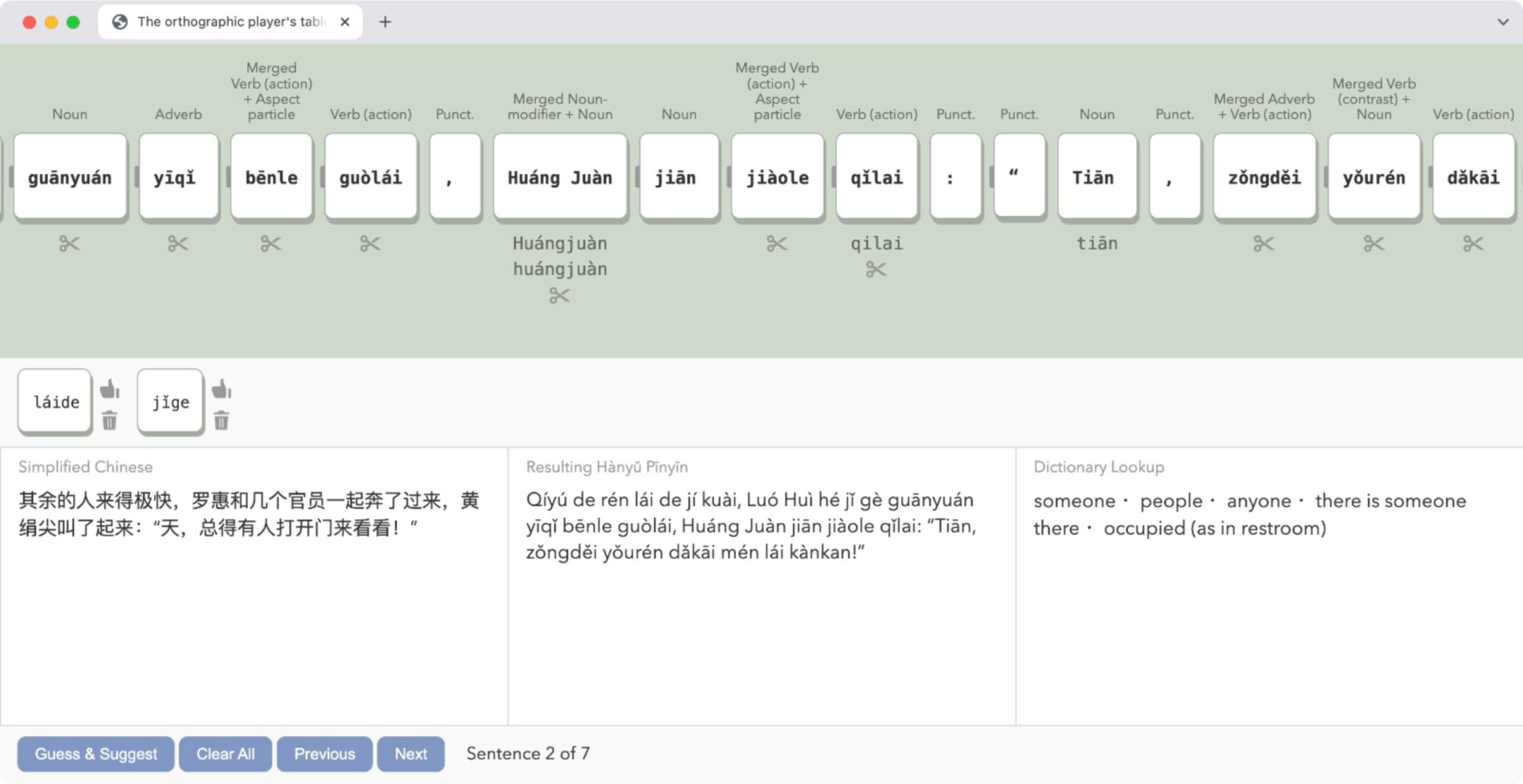Go to the Previous sentence
The image size is (1523, 784).
[325, 754]
